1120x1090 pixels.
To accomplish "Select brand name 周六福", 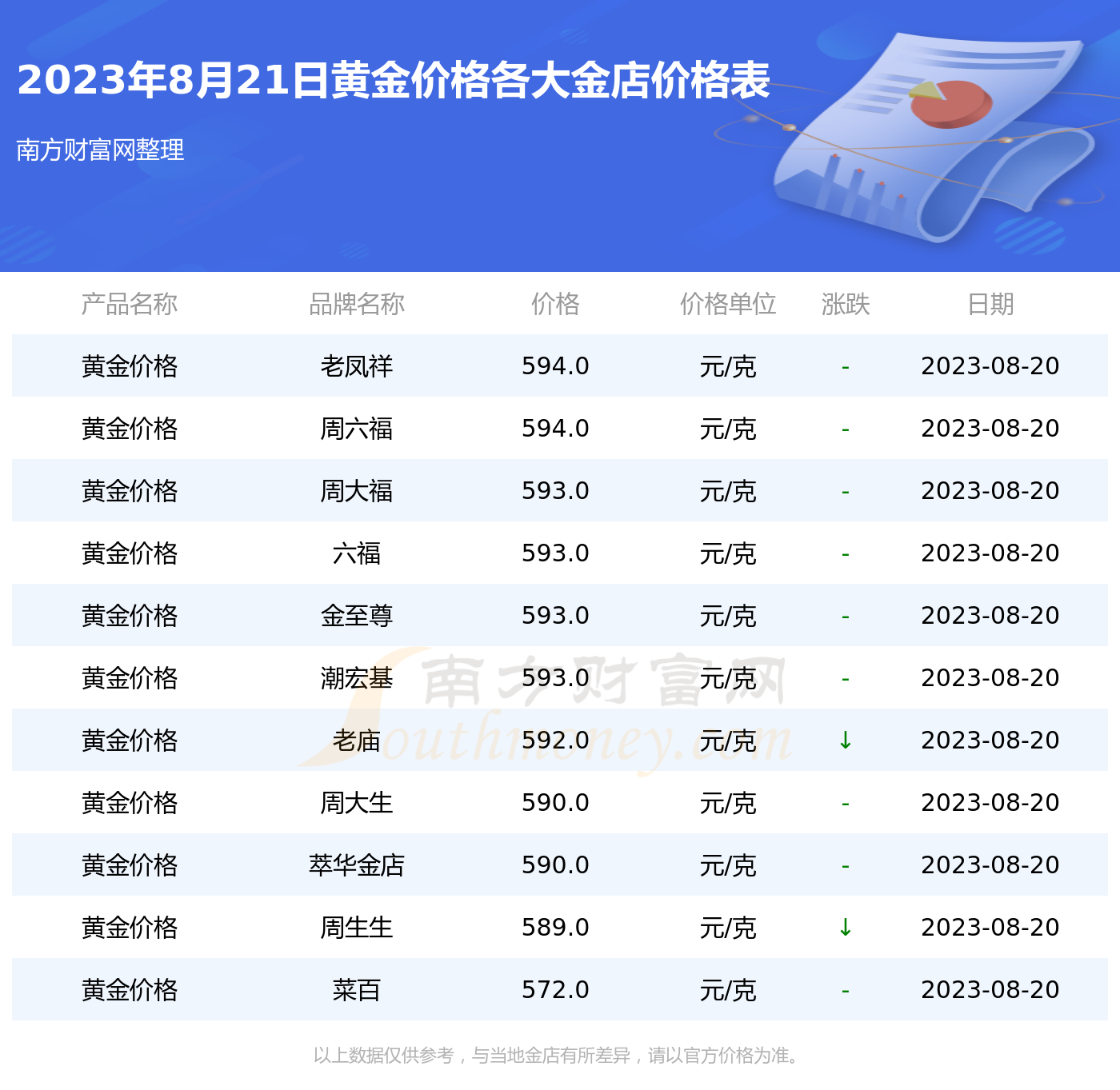I will 357,429.
